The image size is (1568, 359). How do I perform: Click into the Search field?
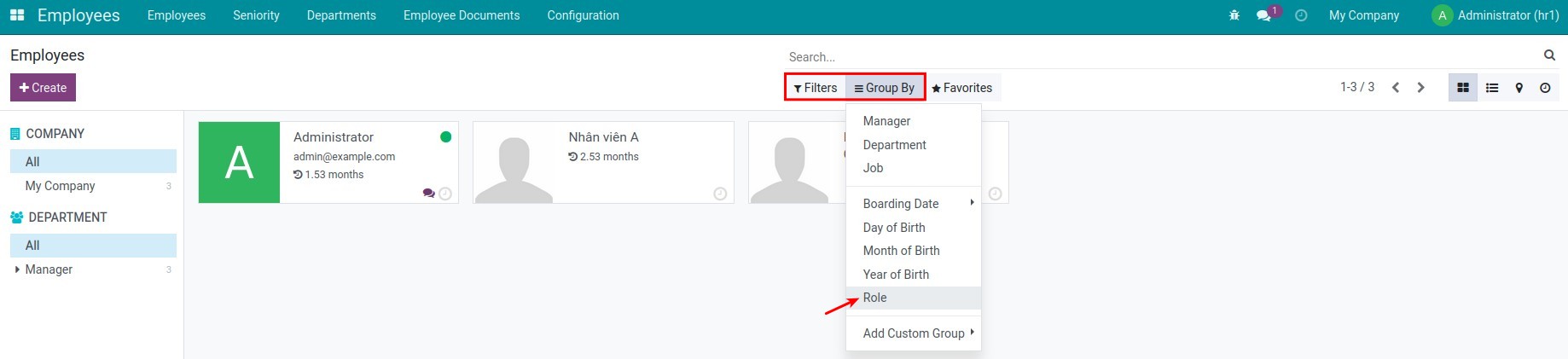[1160, 57]
